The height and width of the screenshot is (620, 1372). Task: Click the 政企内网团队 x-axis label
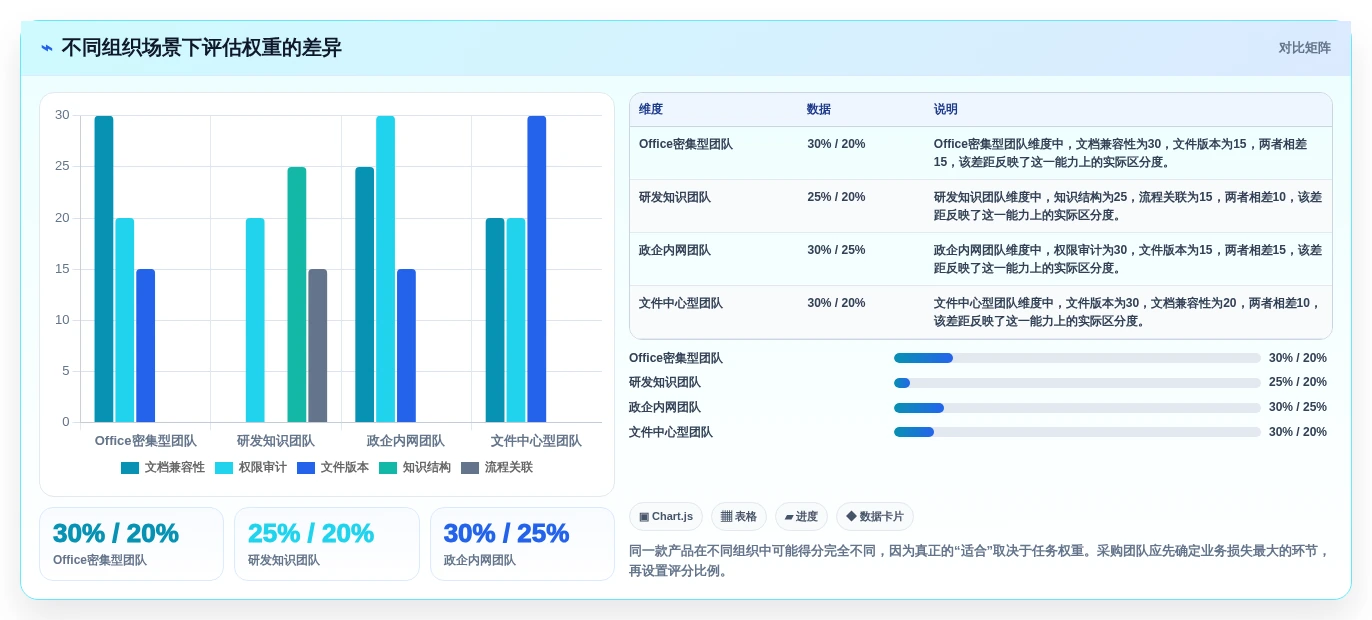[x=406, y=441]
